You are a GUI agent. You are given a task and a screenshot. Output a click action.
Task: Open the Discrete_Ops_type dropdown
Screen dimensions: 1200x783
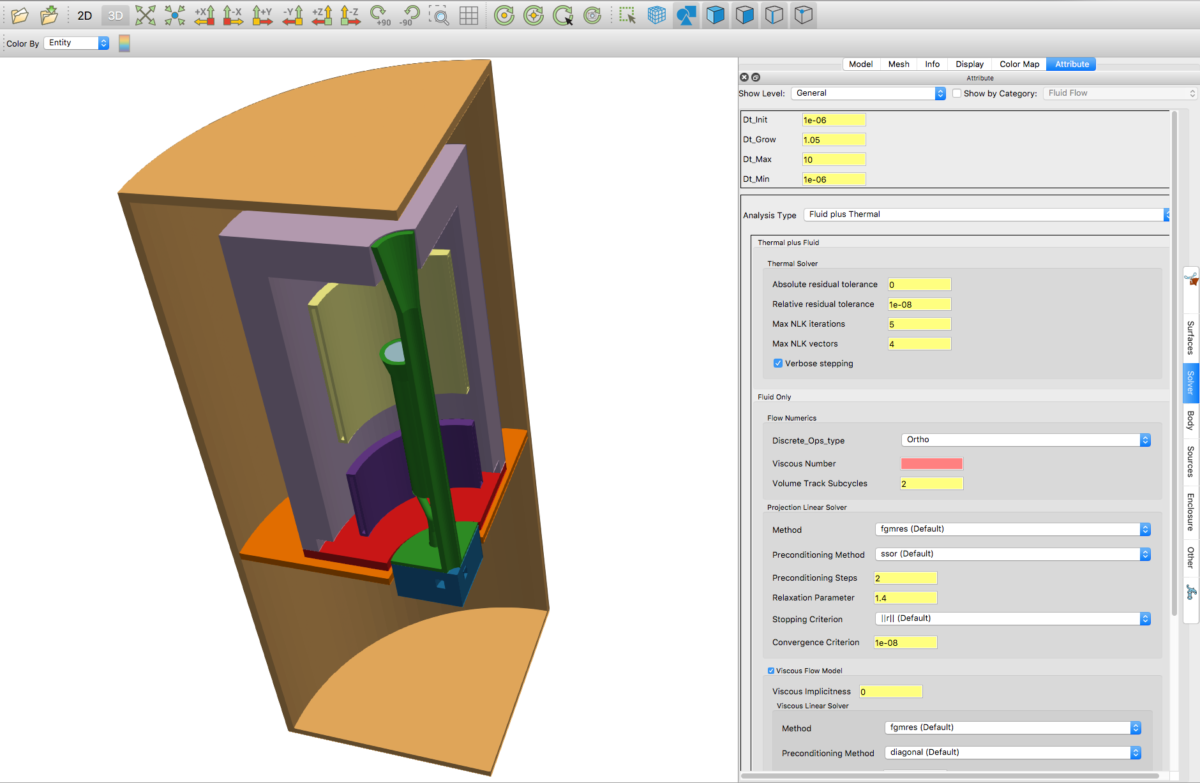tap(1143, 439)
